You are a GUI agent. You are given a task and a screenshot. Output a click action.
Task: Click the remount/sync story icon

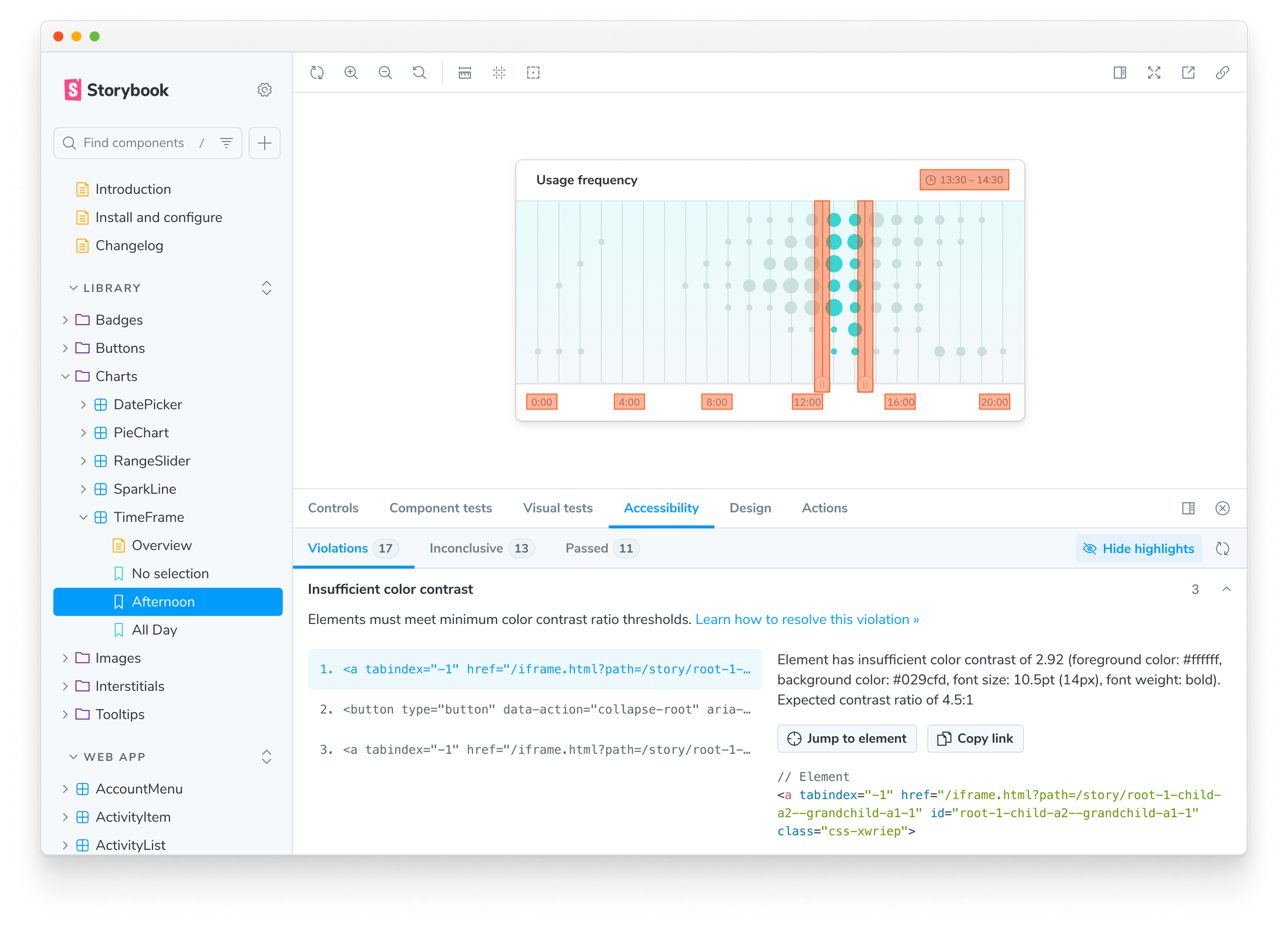pyautogui.click(x=317, y=73)
